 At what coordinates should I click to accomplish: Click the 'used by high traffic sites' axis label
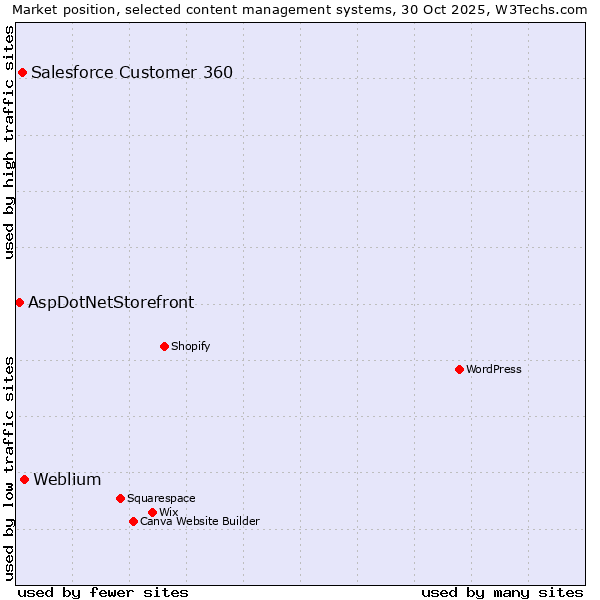[x=9, y=142]
